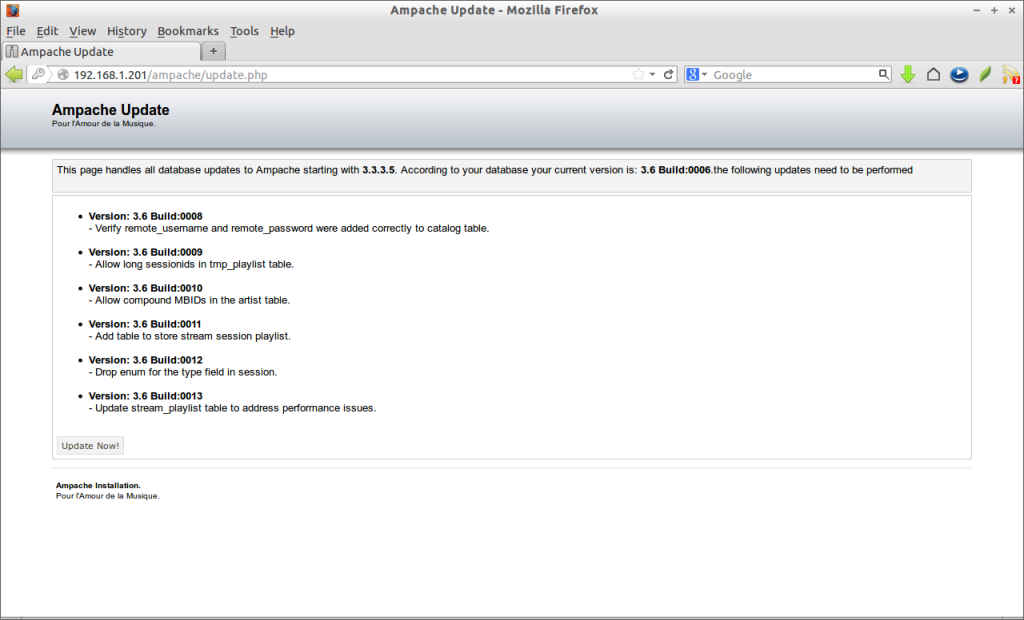
Task: Open Downloads with the green arrow icon
Action: [x=907, y=74]
